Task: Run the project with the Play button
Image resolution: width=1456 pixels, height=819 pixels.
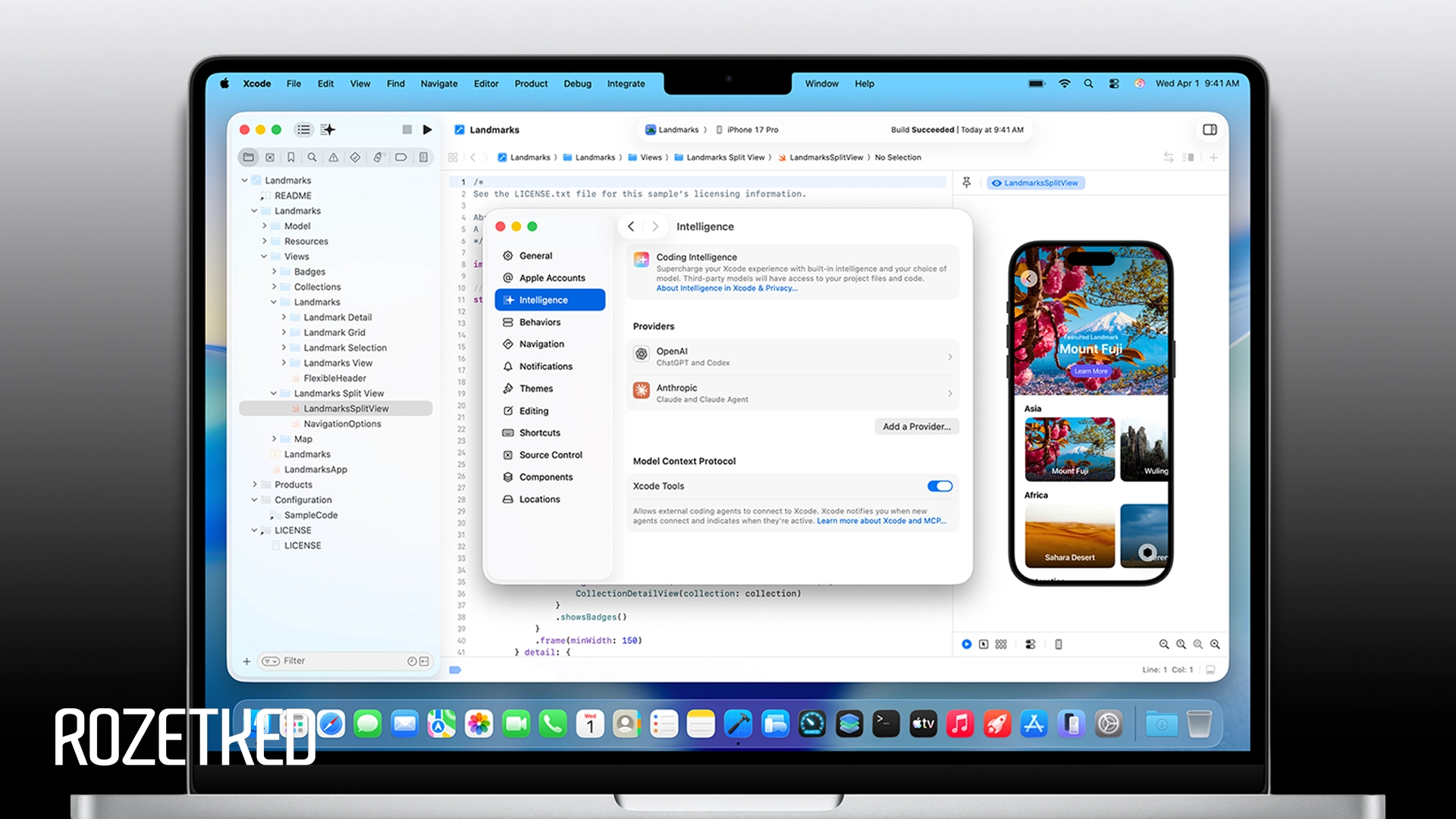Action: 428,129
